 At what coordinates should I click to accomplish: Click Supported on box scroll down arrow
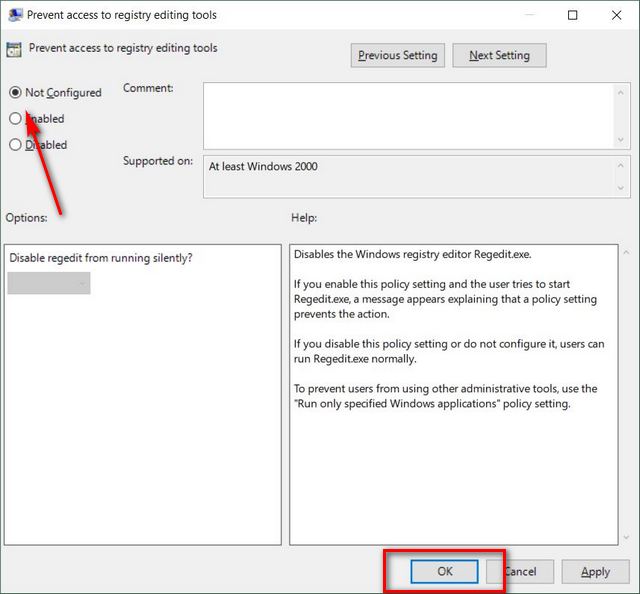(621, 188)
